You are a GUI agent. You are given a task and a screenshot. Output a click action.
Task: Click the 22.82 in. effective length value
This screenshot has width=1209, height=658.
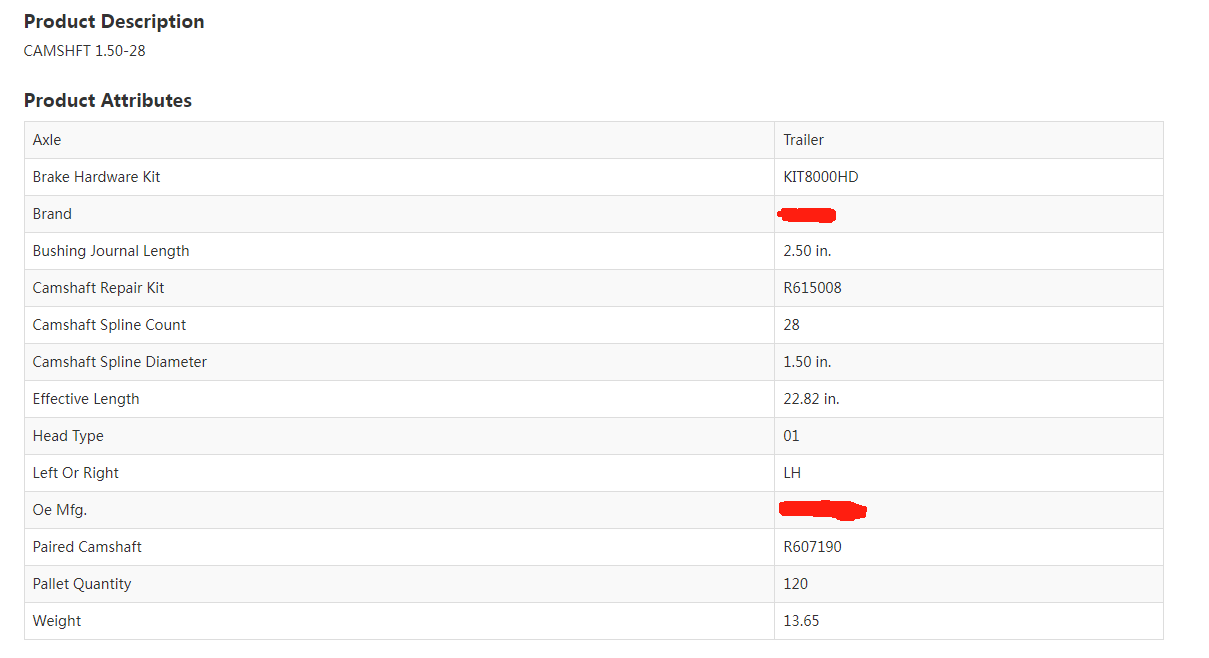[x=811, y=399]
